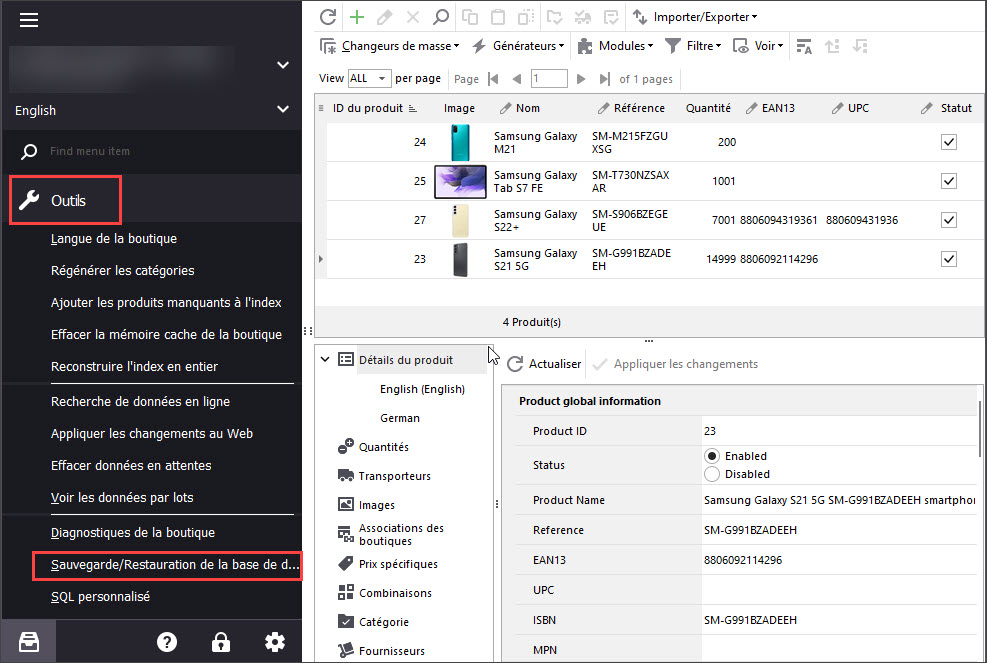Add a new product with green plus
The width and height of the screenshot is (987, 663).
click(x=357, y=17)
